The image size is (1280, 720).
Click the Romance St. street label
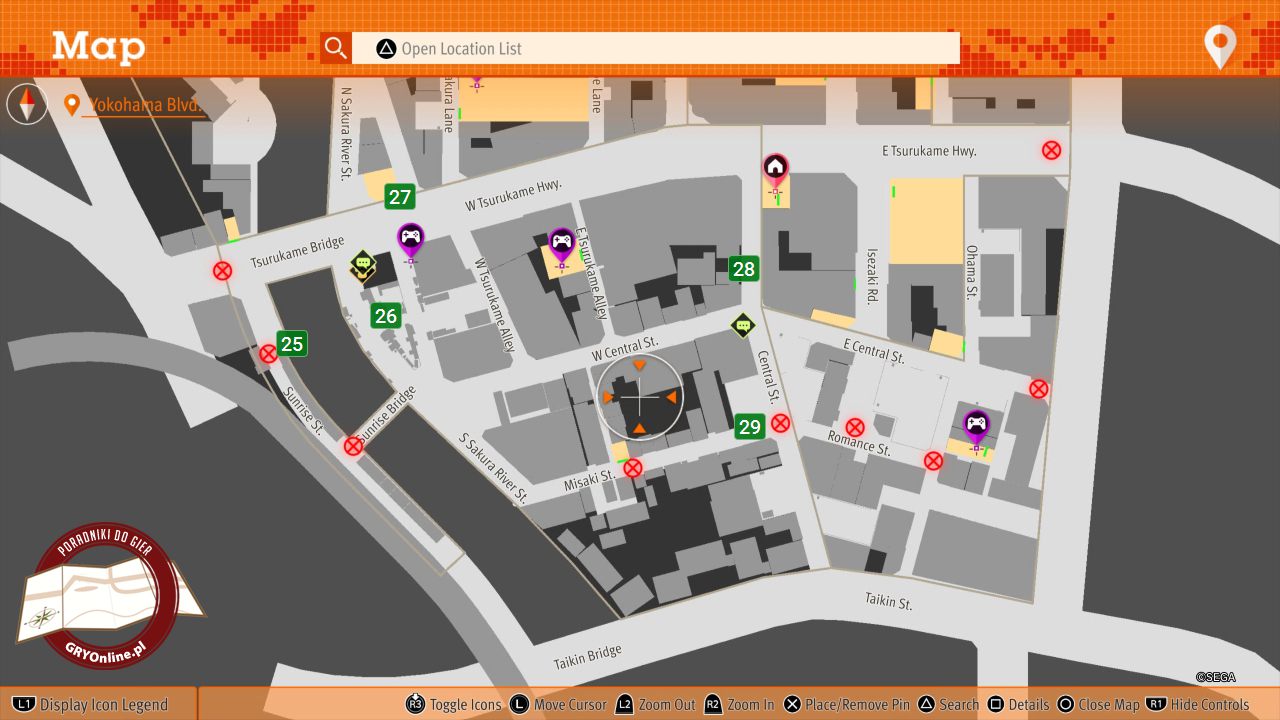click(x=859, y=443)
